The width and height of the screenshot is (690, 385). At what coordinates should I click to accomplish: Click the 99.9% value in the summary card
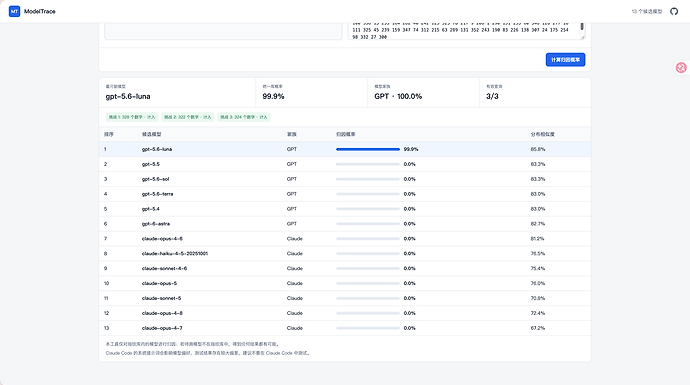coord(273,96)
